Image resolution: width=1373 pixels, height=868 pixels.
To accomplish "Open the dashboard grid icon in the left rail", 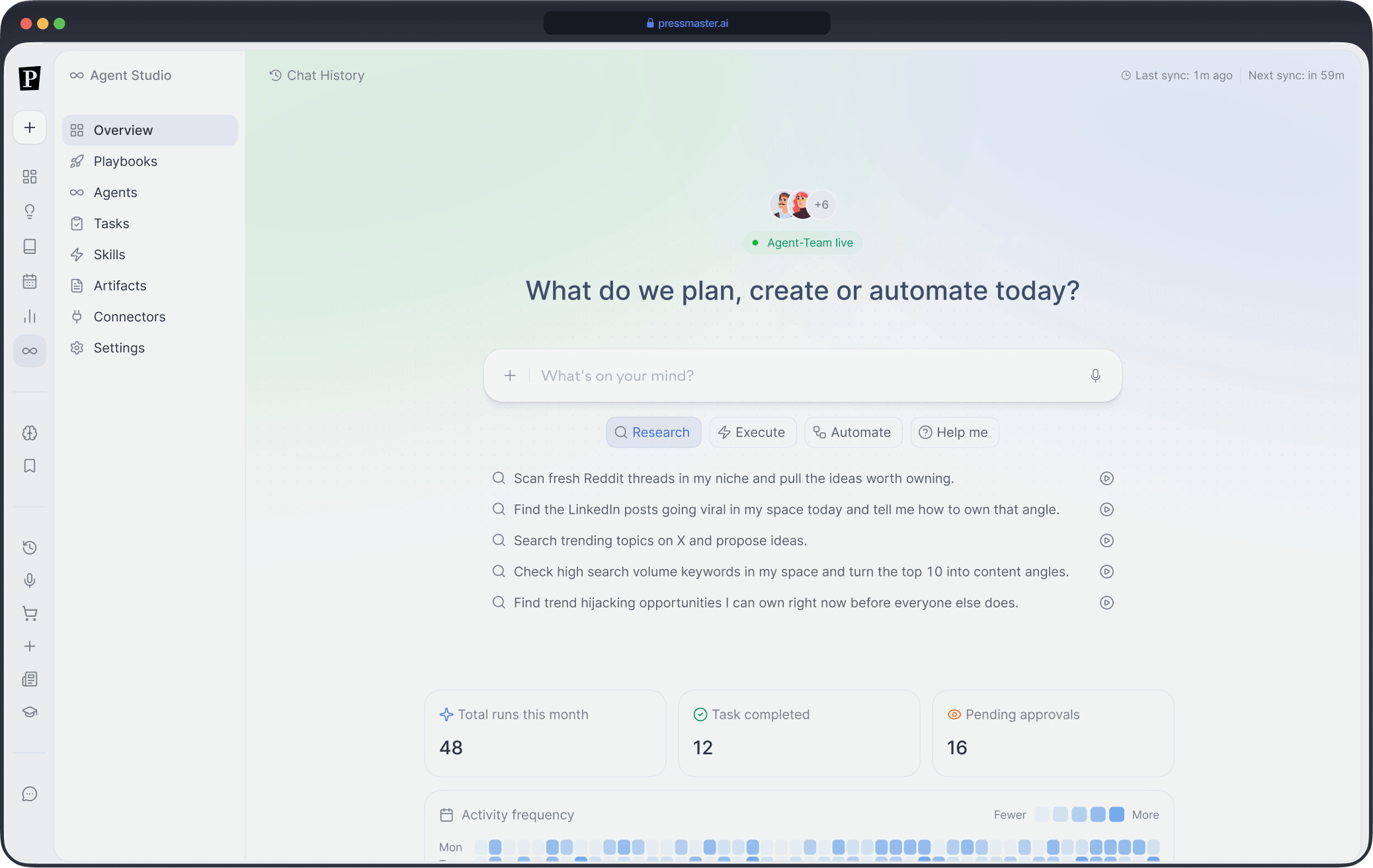I will click(x=30, y=177).
